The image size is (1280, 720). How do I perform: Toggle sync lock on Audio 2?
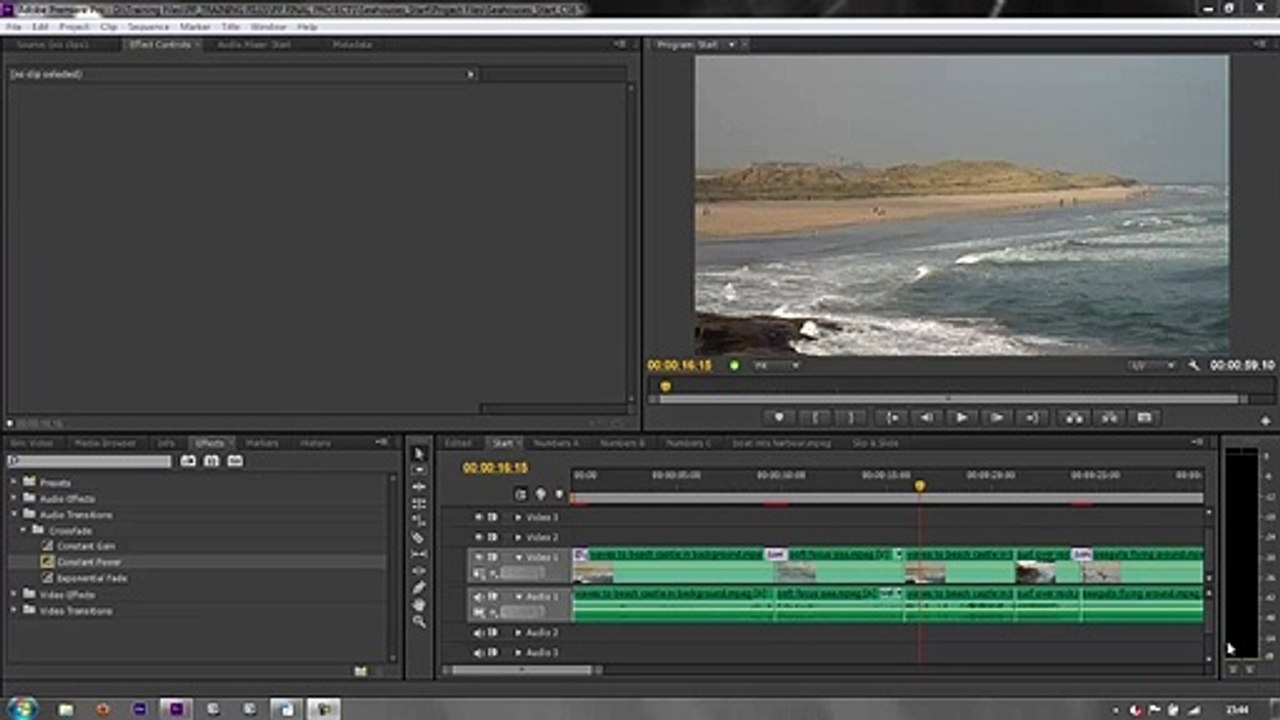493,633
